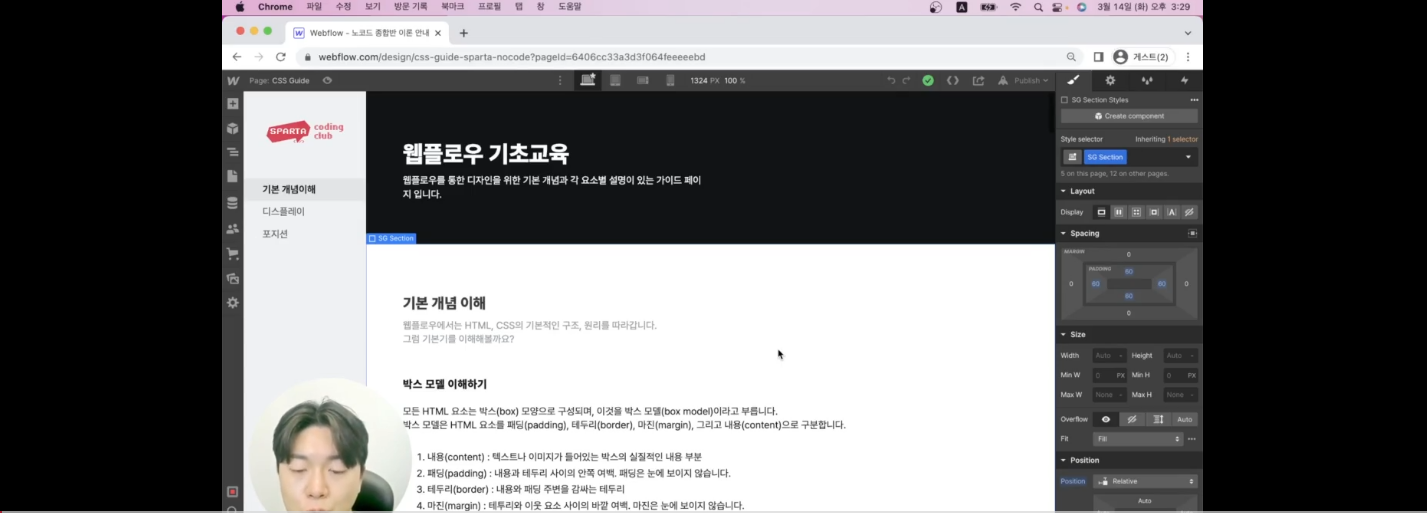
Task: Set display to None
Action: pos(1189,212)
